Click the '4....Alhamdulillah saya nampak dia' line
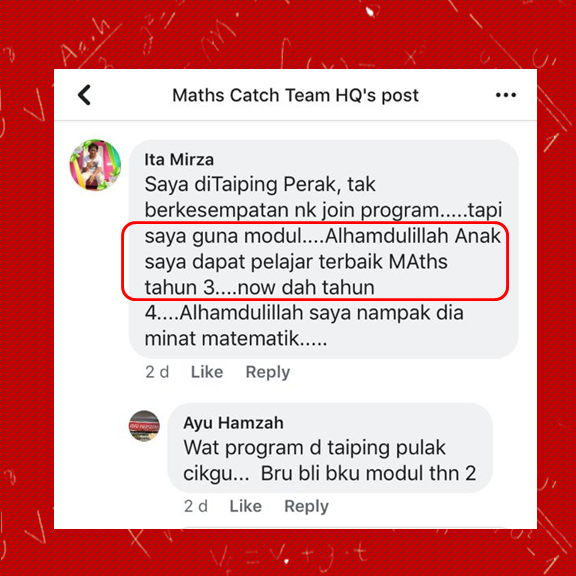 click(304, 313)
